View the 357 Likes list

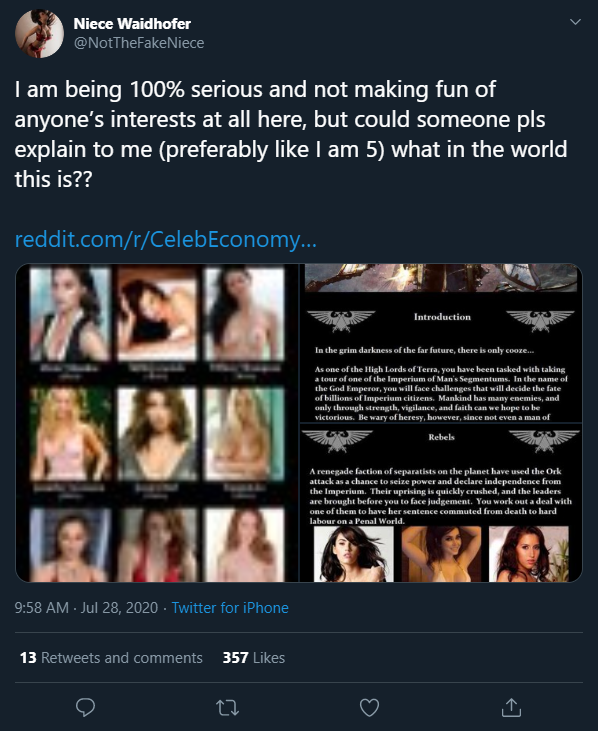(x=254, y=657)
